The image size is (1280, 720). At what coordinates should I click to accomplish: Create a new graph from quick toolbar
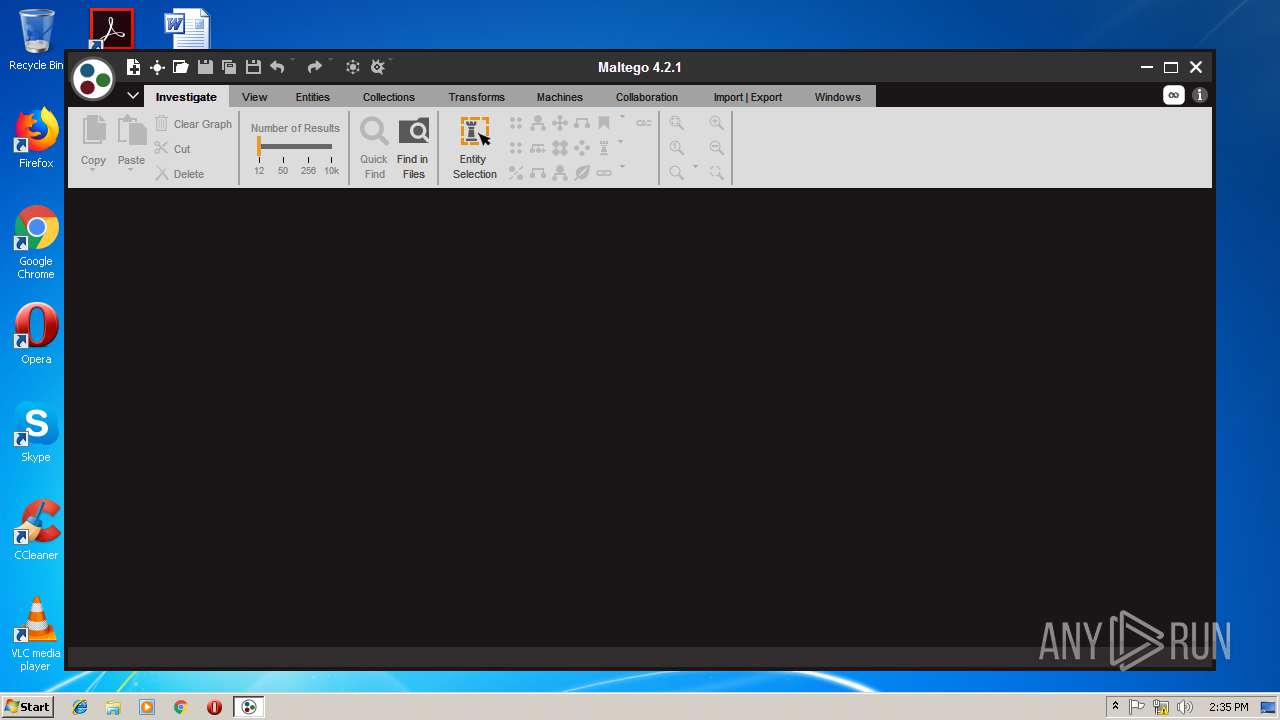click(133, 67)
